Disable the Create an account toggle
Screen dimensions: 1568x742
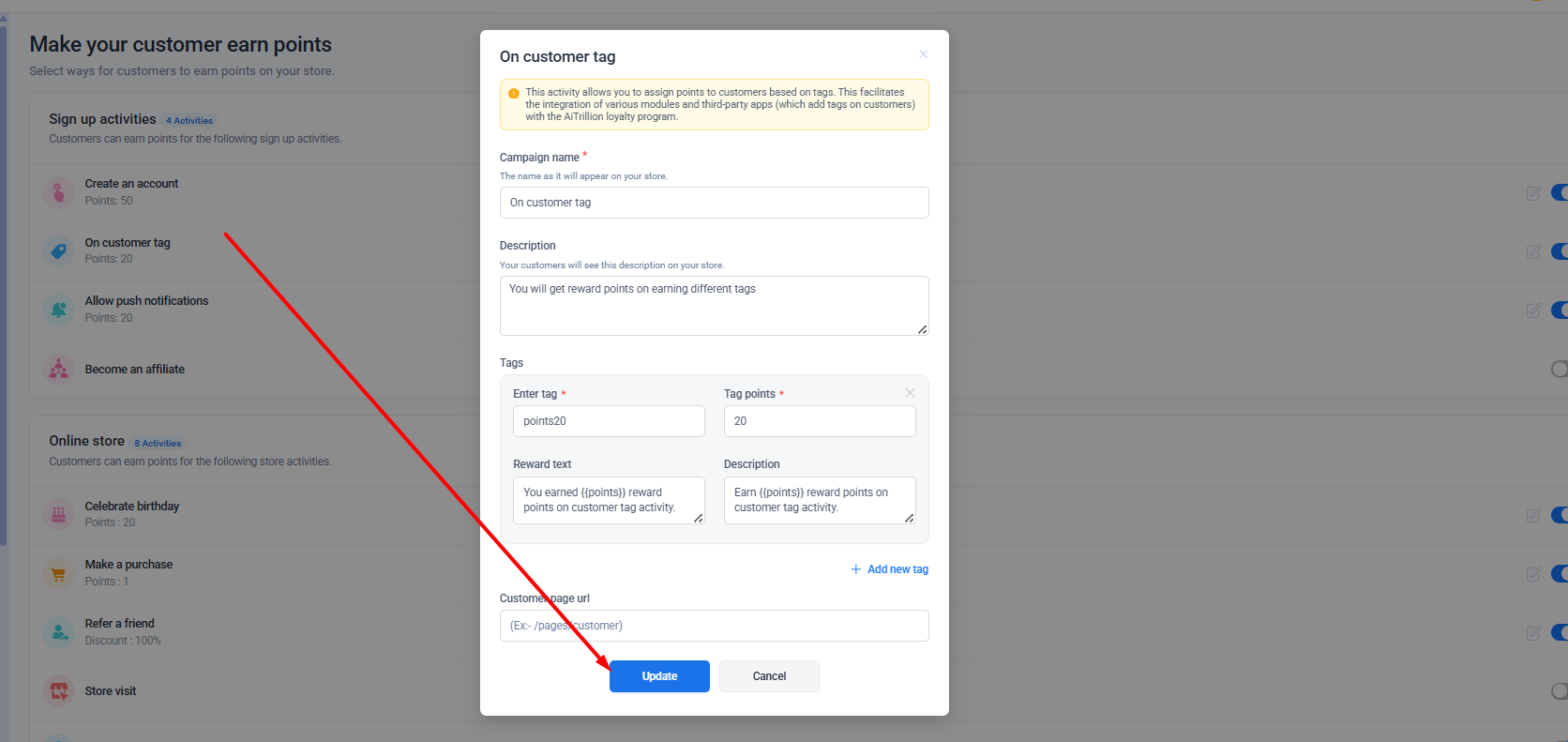pyautogui.click(x=1559, y=192)
